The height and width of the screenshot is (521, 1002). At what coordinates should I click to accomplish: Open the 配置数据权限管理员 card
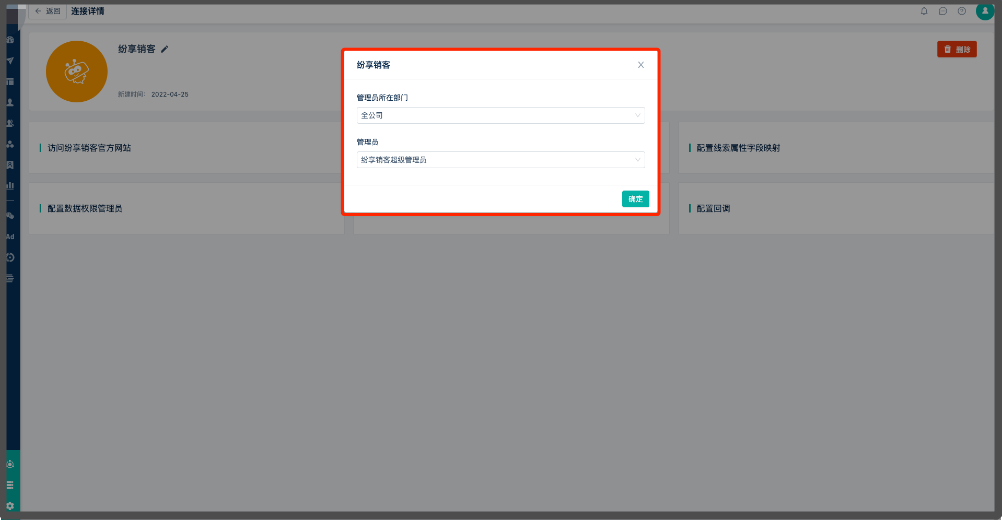coord(186,208)
